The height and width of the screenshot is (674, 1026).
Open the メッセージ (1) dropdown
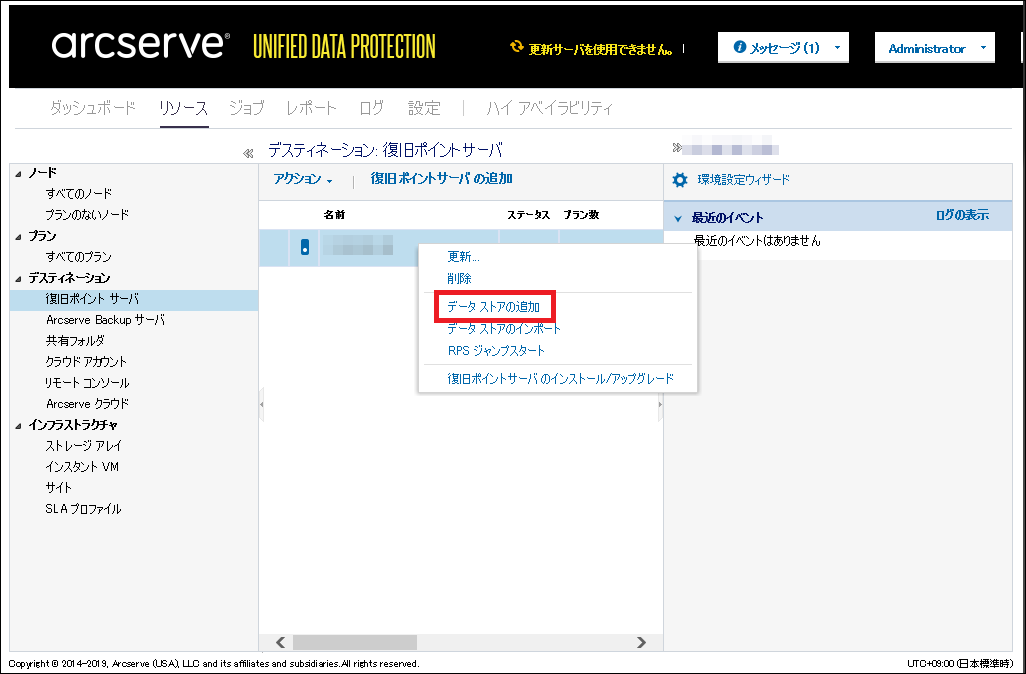tap(783, 48)
